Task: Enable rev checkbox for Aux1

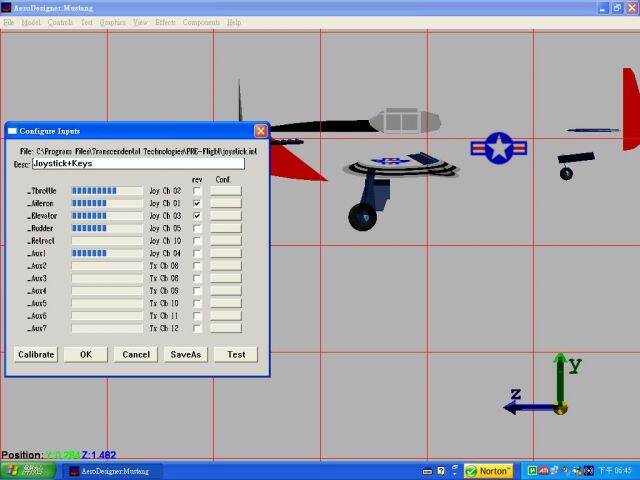Action: coord(197,253)
